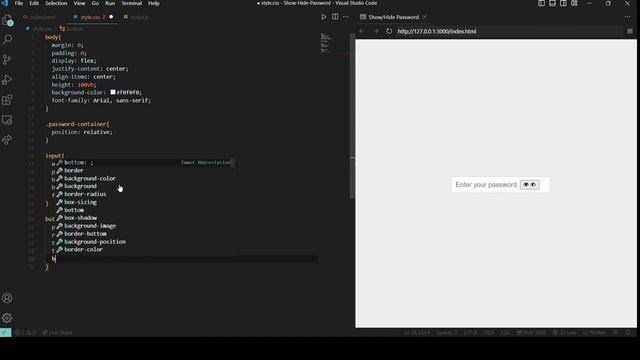This screenshot has width=640, height=360.
Task: Open the Accounts menu icon
Action: tap(7, 298)
